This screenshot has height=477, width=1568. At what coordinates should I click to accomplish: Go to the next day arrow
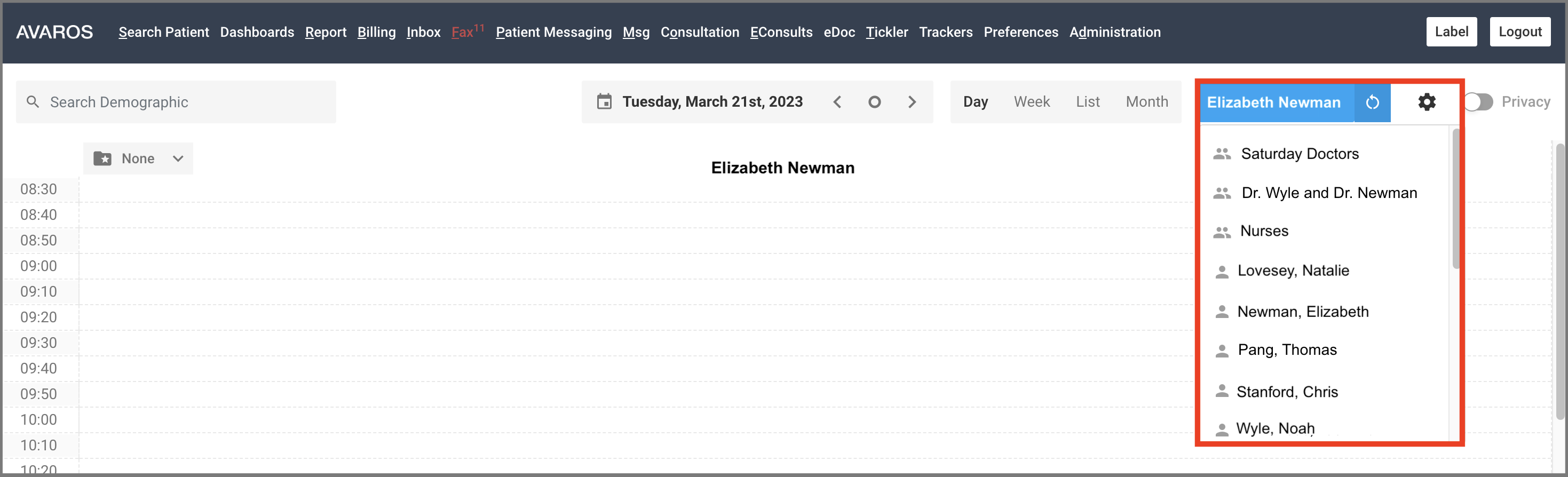pyautogui.click(x=912, y=102)
